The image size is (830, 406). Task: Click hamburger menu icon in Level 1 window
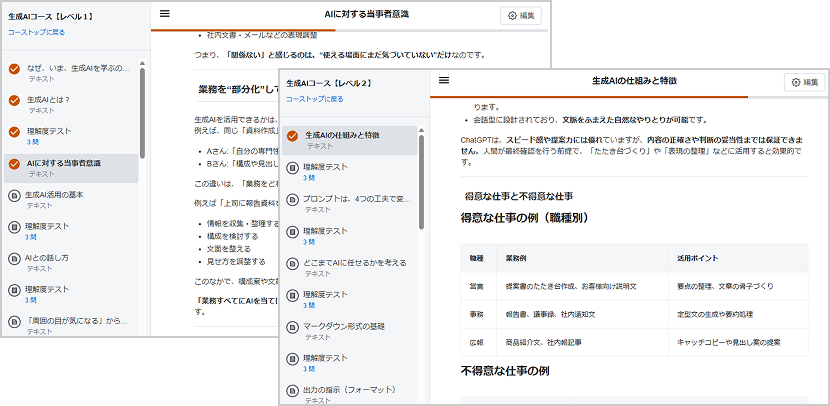(x=165, y=14)
